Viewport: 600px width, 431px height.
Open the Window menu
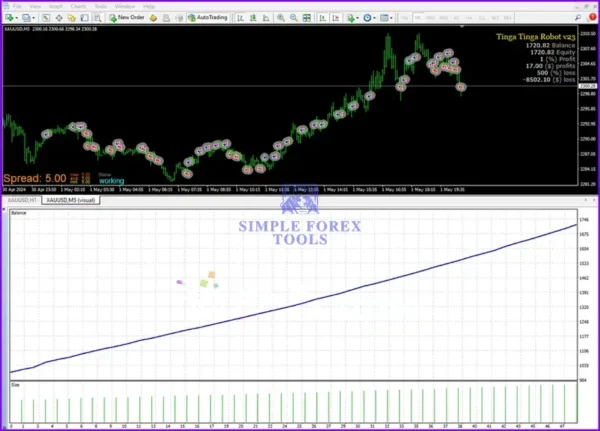[125, 7]
